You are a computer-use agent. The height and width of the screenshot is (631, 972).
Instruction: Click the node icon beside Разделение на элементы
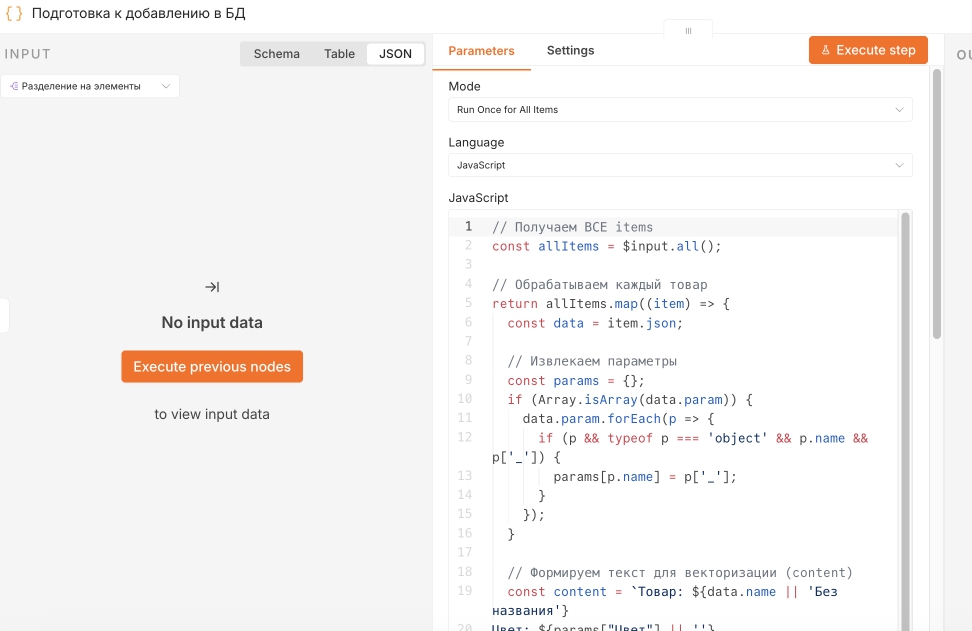click(14, 86)
